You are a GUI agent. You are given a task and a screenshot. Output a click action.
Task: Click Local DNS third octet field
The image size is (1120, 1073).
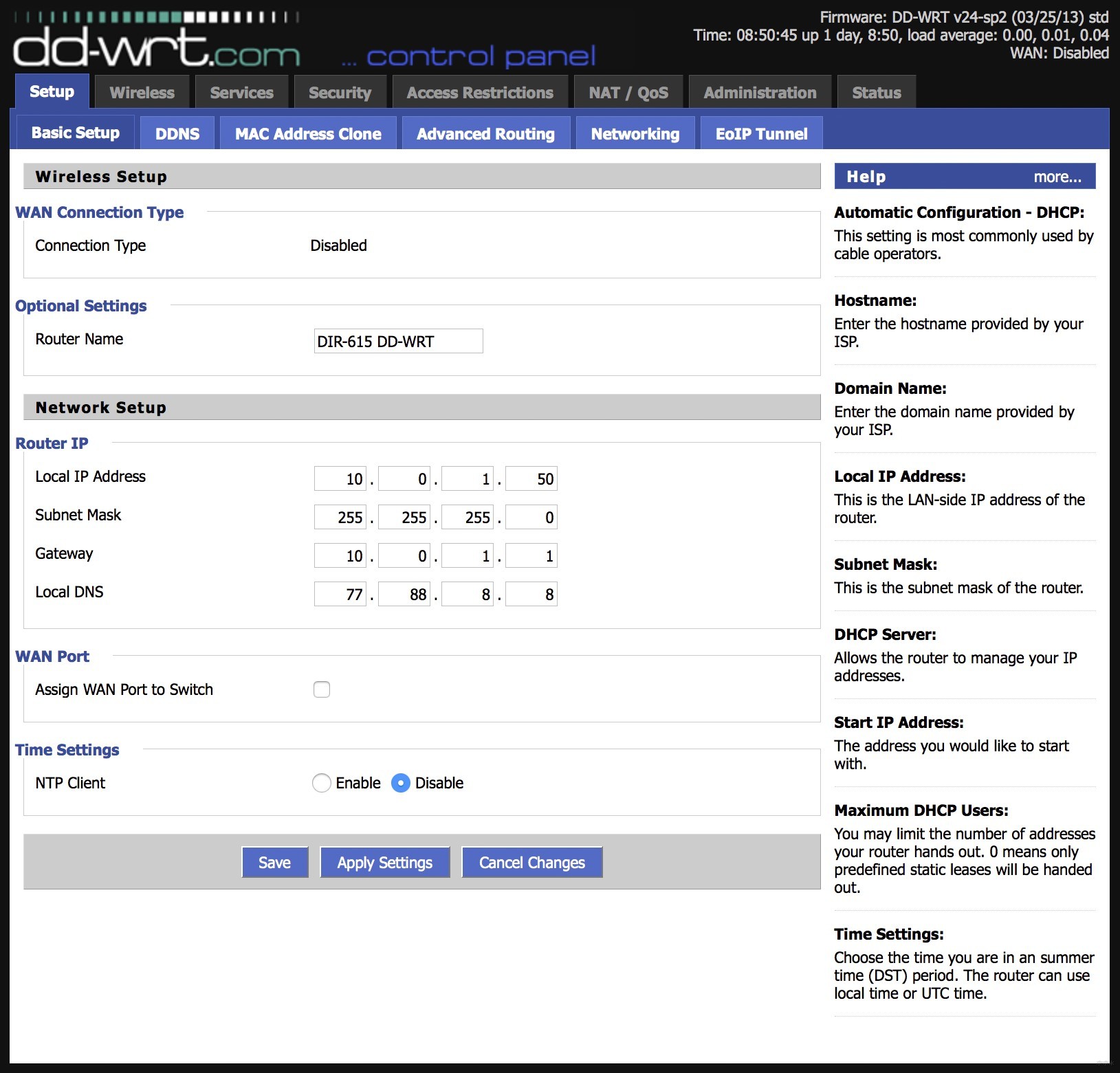(x=468, y=594)
